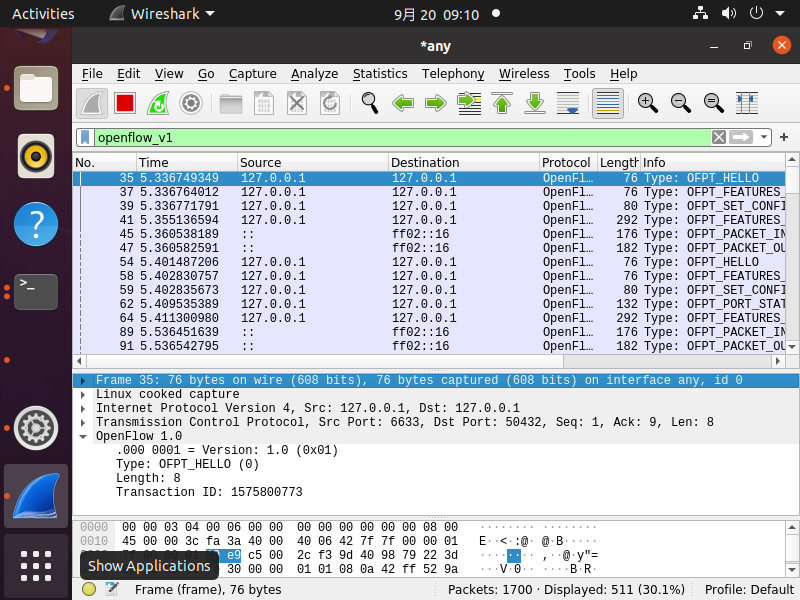This screenshot has width=800, height=600.
Task: Open the Tools menu
Action: pyautogui.click(x=580, y=74)
